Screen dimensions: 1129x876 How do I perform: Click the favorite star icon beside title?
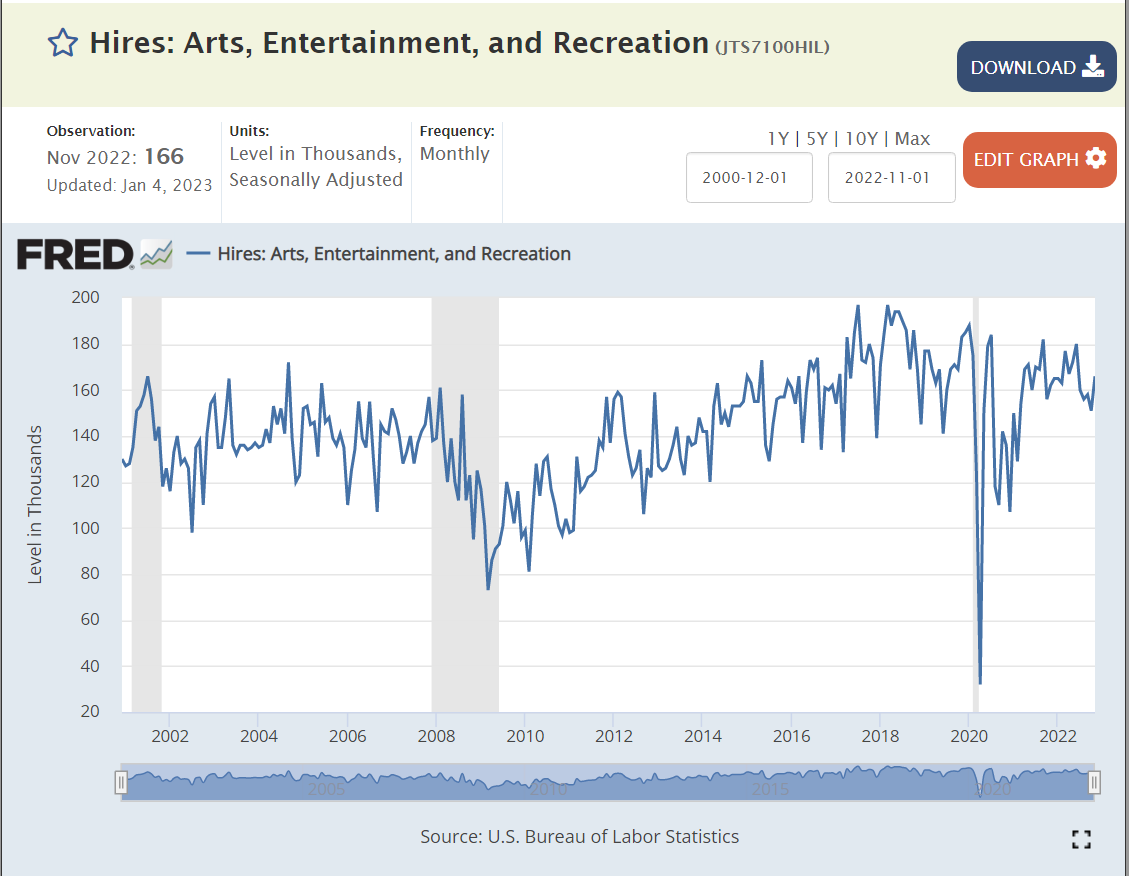tap(63, 43)
